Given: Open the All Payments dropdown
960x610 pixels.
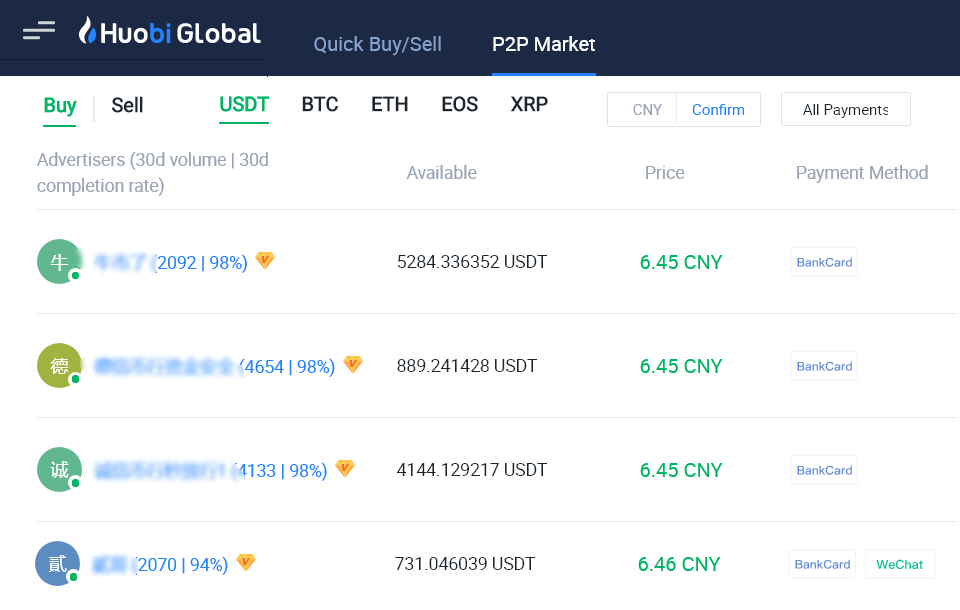Looking at the screenshot, I should tap(845, 110).
